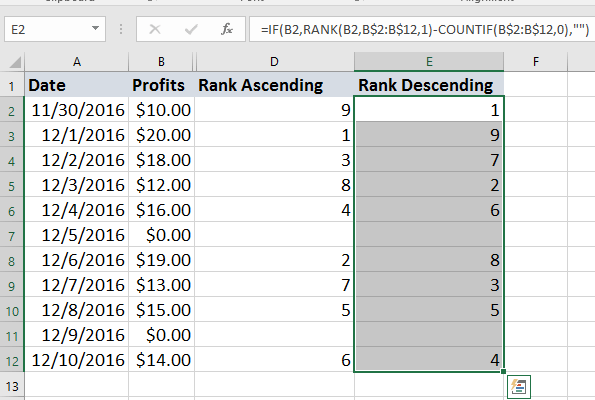595x400 pixels.
Task: Select the cell with date 12/5/2016
Action: coord(77,235)
